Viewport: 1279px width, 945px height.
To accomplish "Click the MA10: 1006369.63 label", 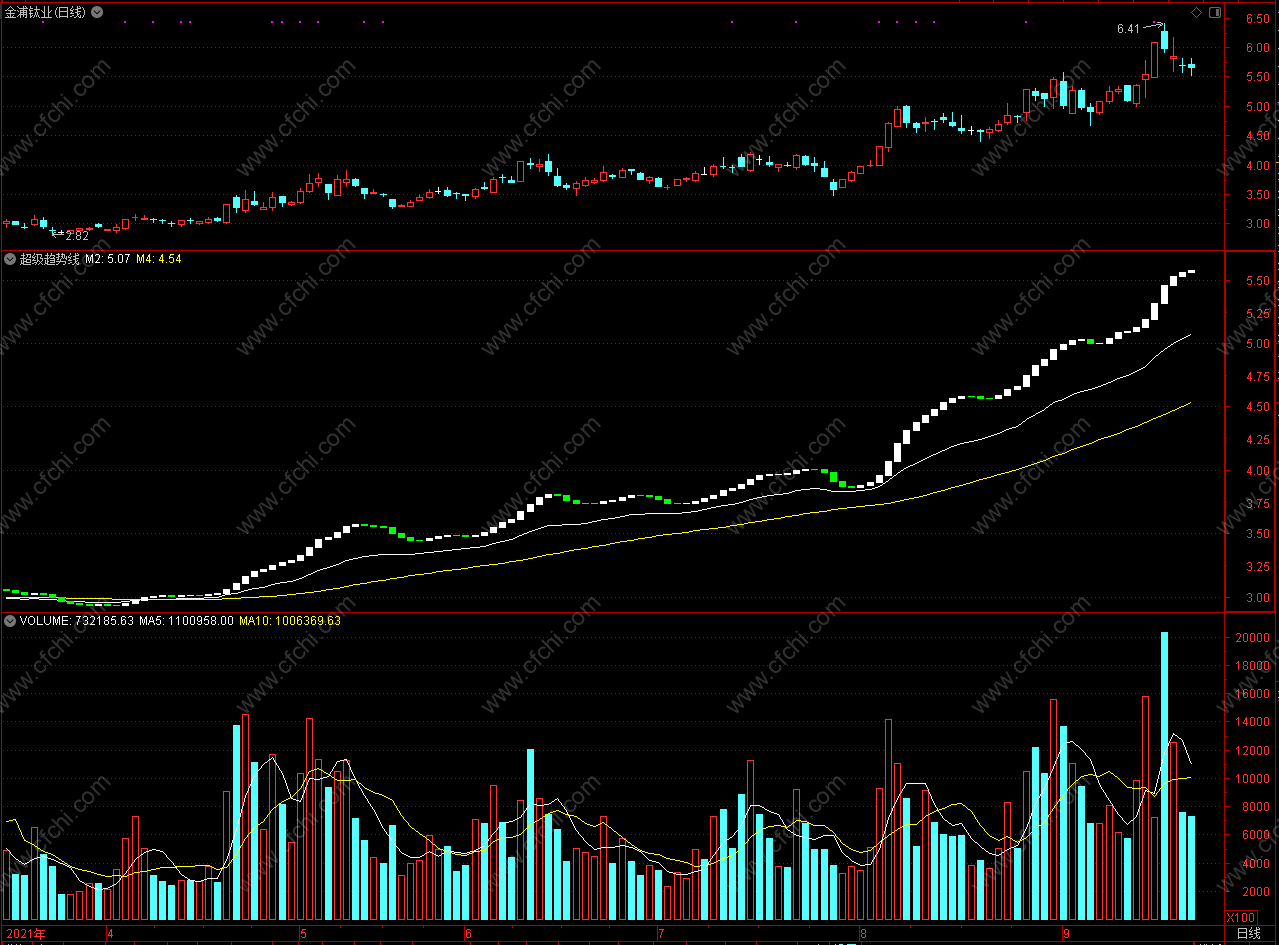I will click(289, 621).
